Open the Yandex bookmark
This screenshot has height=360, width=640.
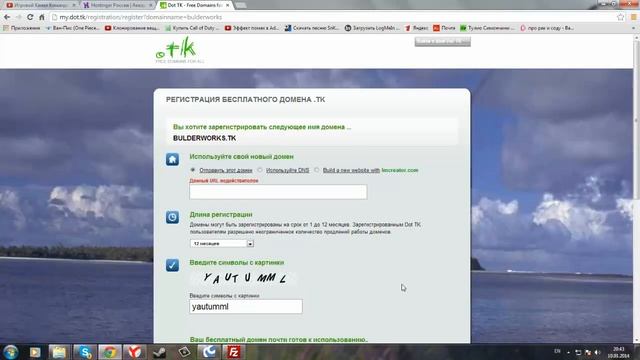point(416,28)
